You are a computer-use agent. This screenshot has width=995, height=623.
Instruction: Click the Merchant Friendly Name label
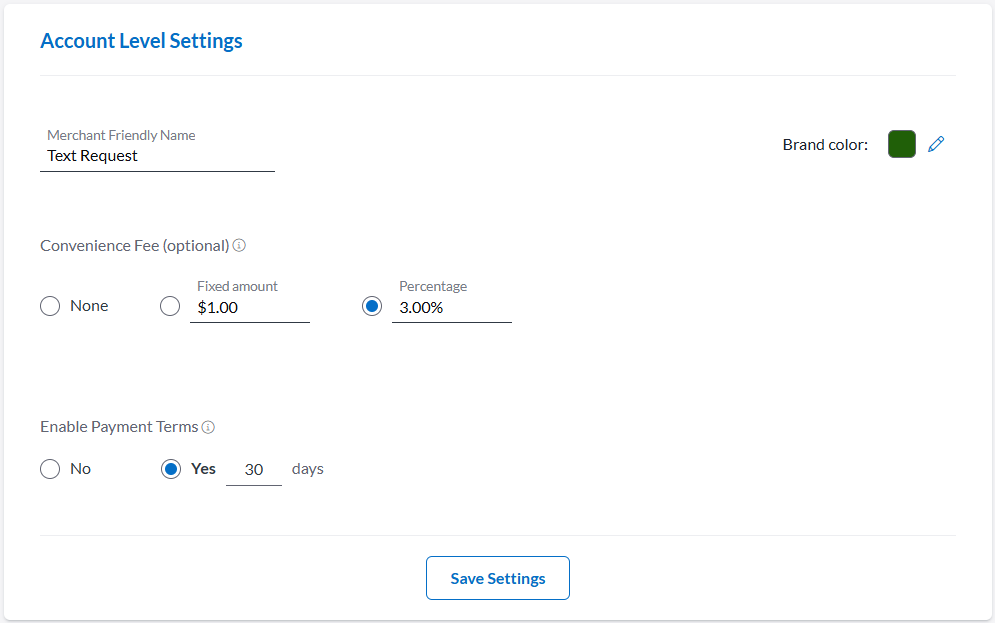click(x=121, y=135)
